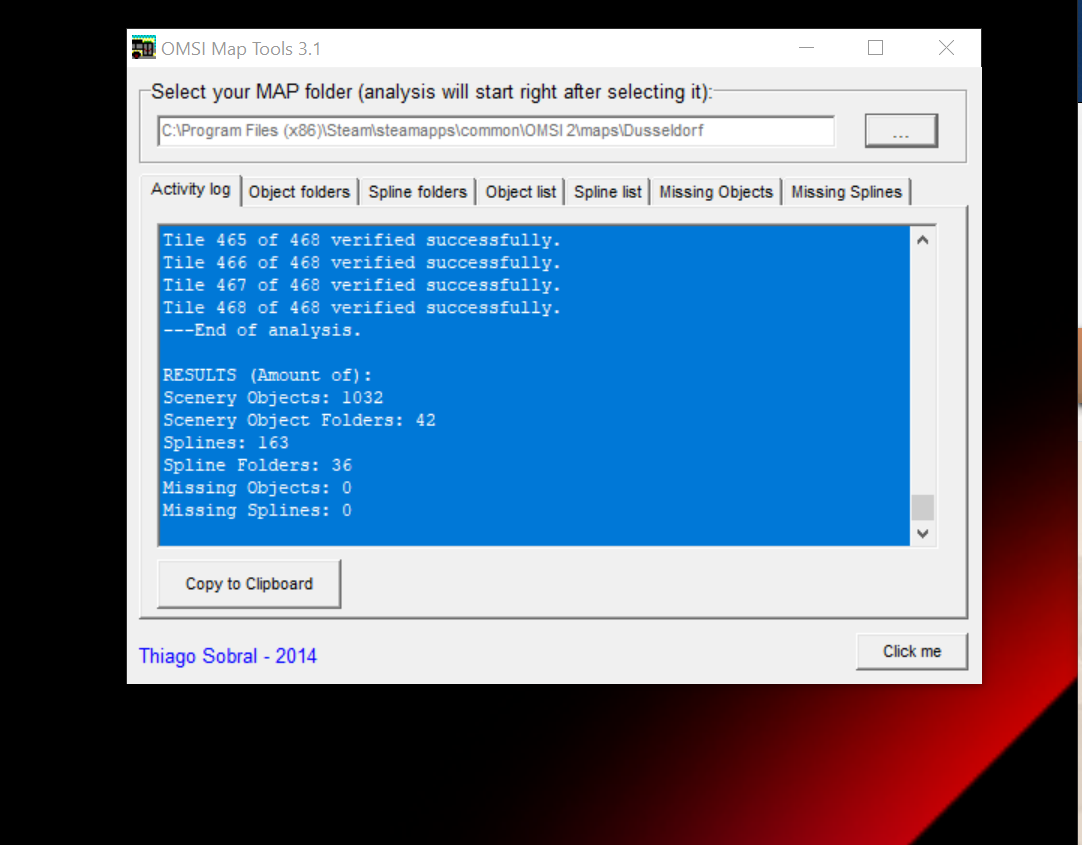Close the OMSI Map Tools window
Screen dimensions: 1082x845
946,48
